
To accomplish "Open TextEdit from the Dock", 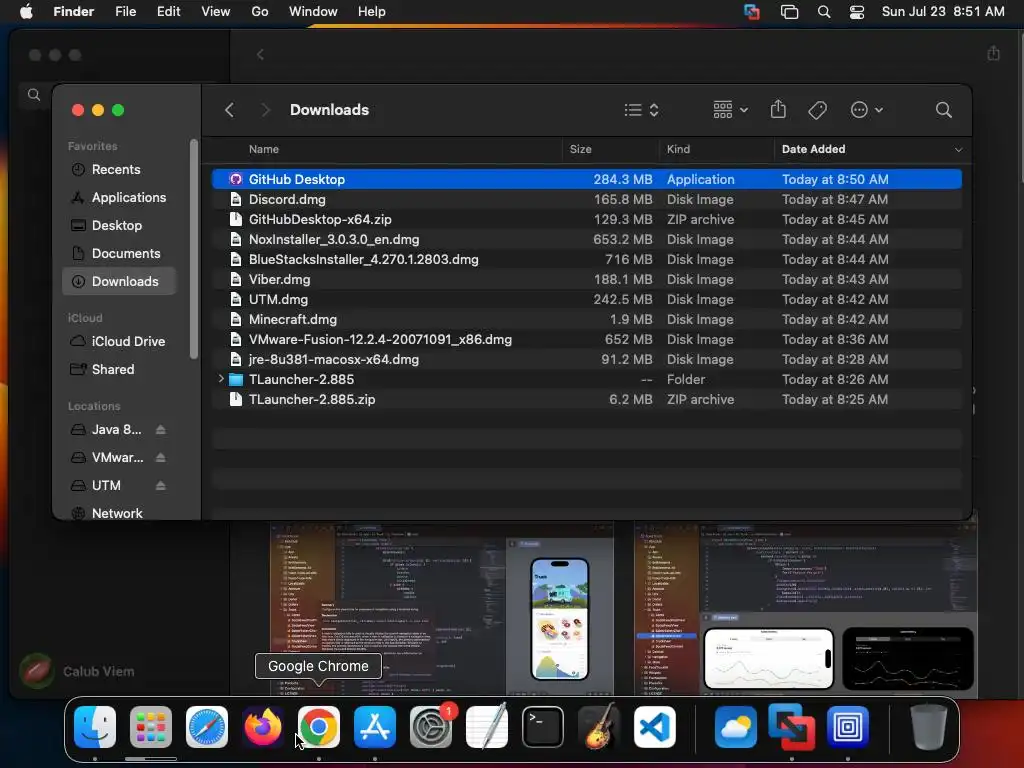I will tap(487, 726).
